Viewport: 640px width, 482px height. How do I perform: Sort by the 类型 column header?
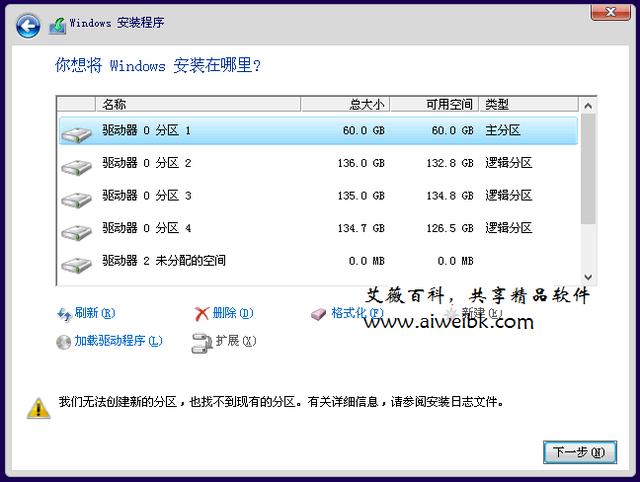(529, 104)
